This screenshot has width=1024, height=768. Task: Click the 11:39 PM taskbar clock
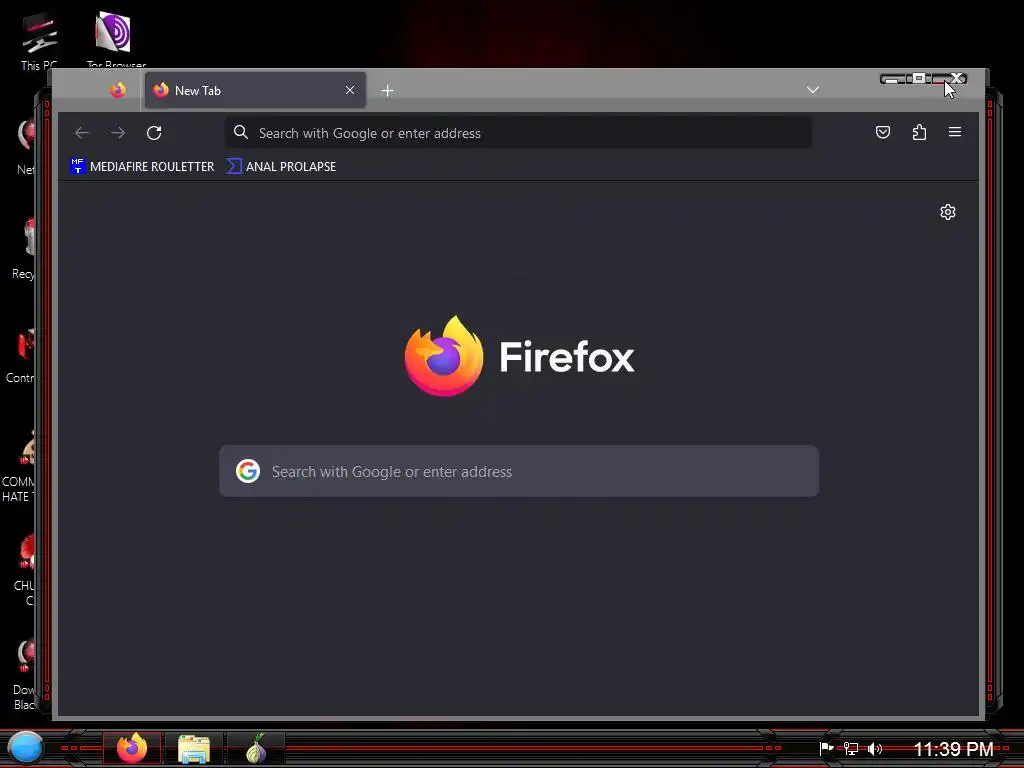click(953, 748)
